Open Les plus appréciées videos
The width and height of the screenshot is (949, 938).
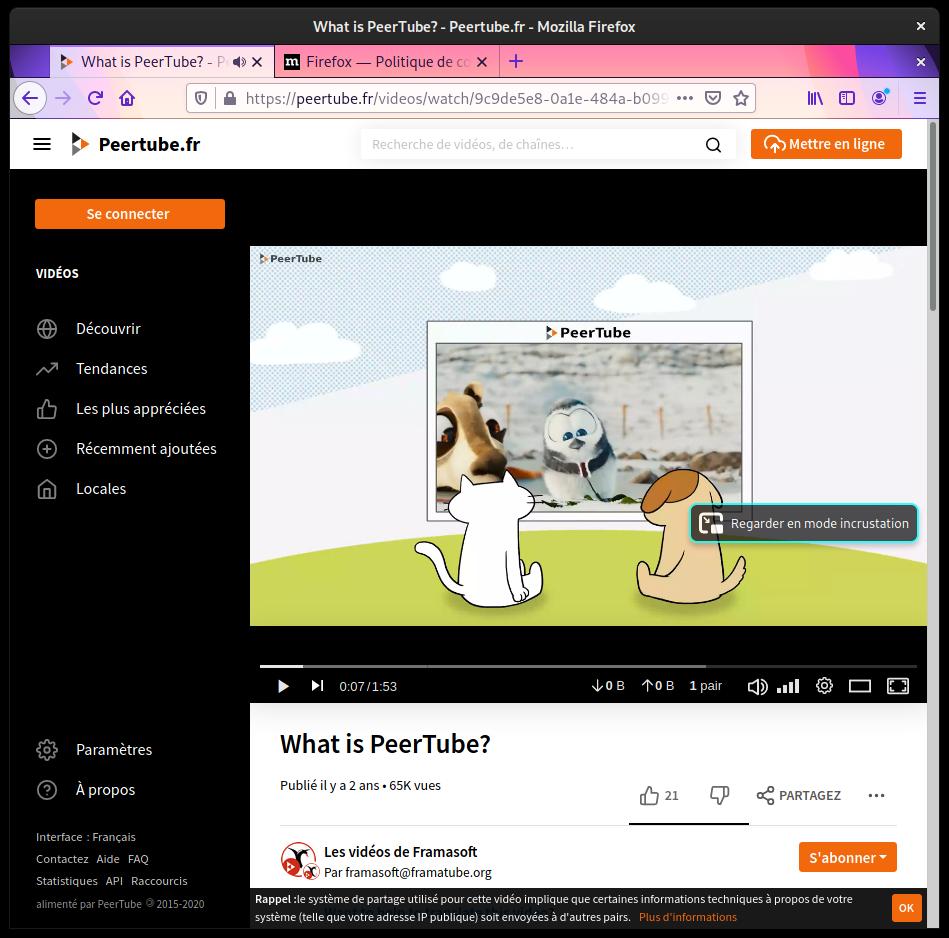[121, 408]
